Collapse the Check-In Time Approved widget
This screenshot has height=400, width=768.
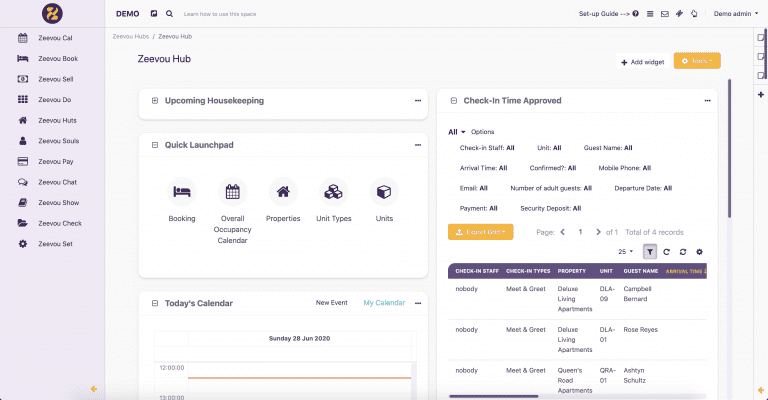click(454, 100)
